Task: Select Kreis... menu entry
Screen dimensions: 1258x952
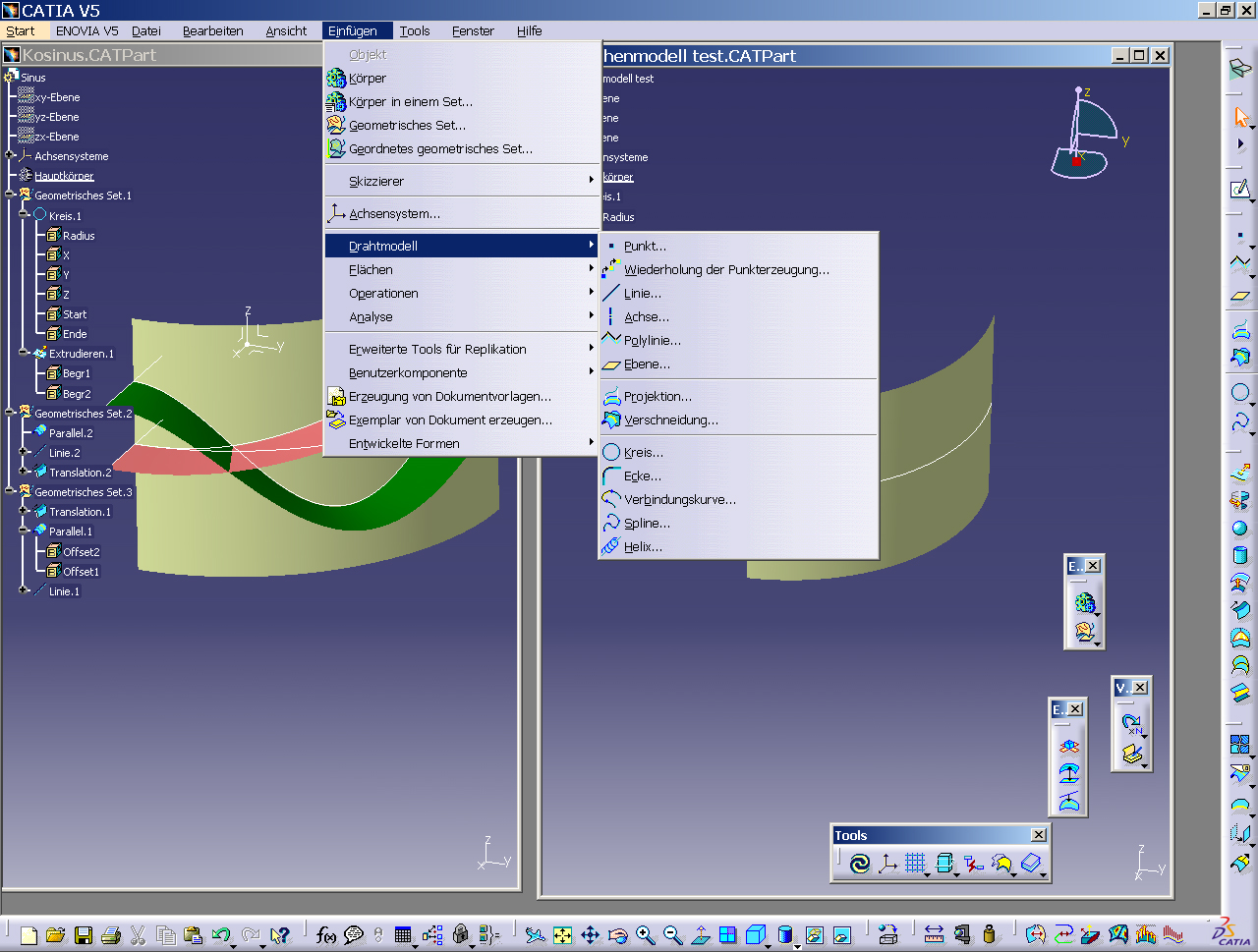Action: [738, 452]
